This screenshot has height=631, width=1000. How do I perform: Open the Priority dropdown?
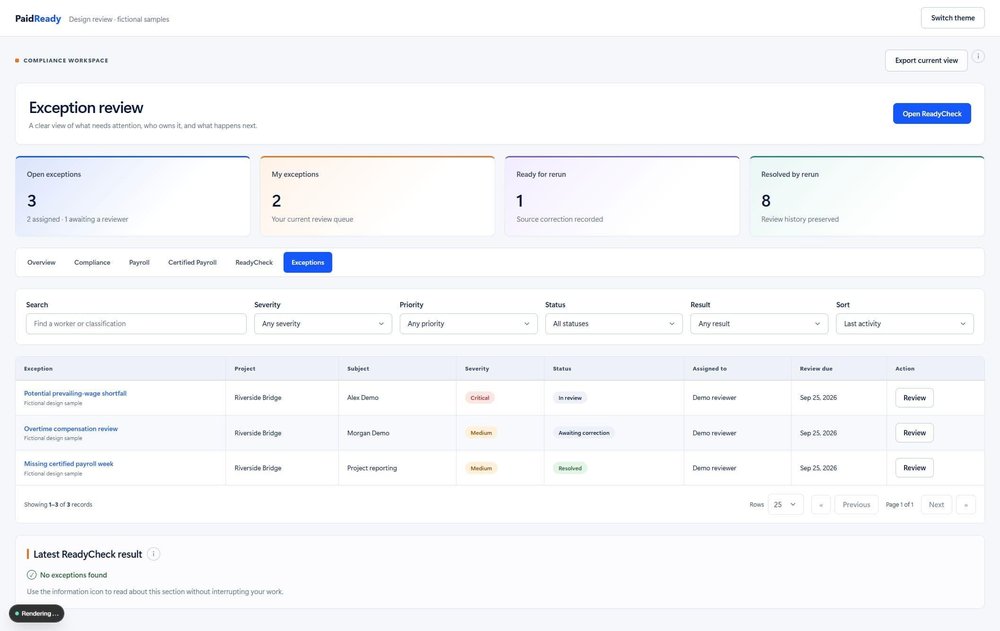(468, 323)
